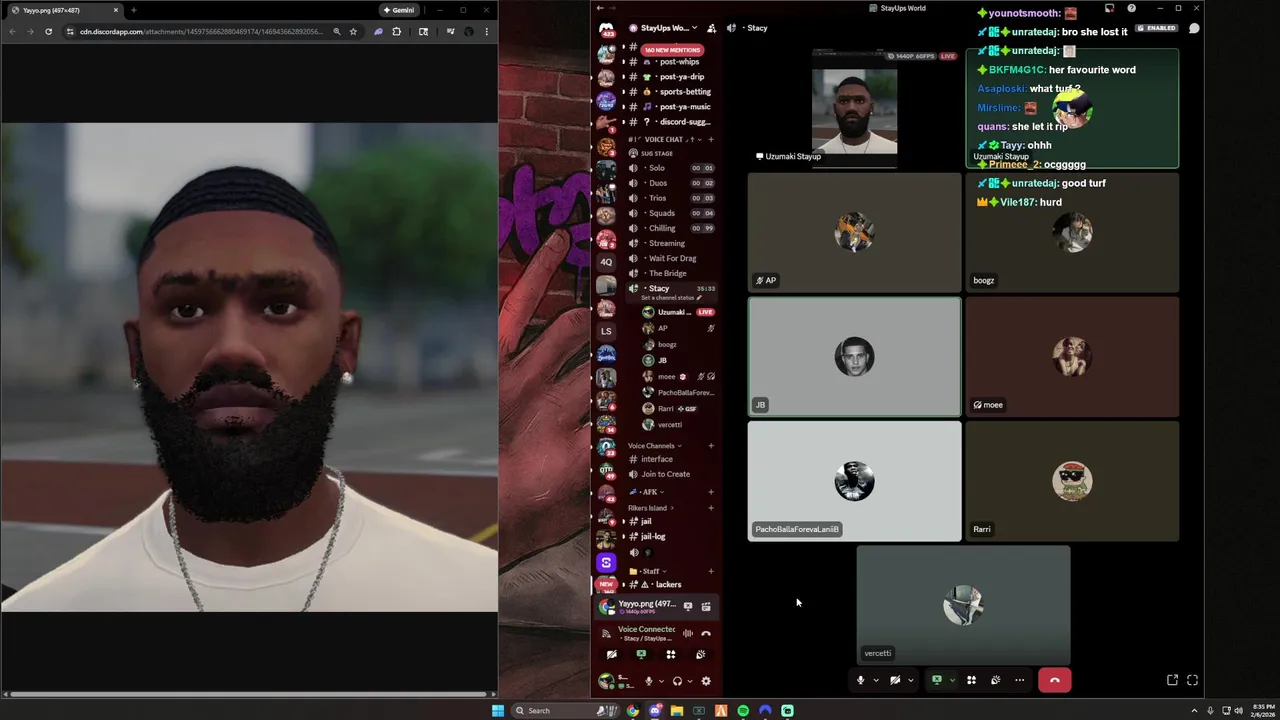The height and width of the screenshot is (720, 1280).
Task: Open activities button under Voice Connected
Action: point(671,654)
